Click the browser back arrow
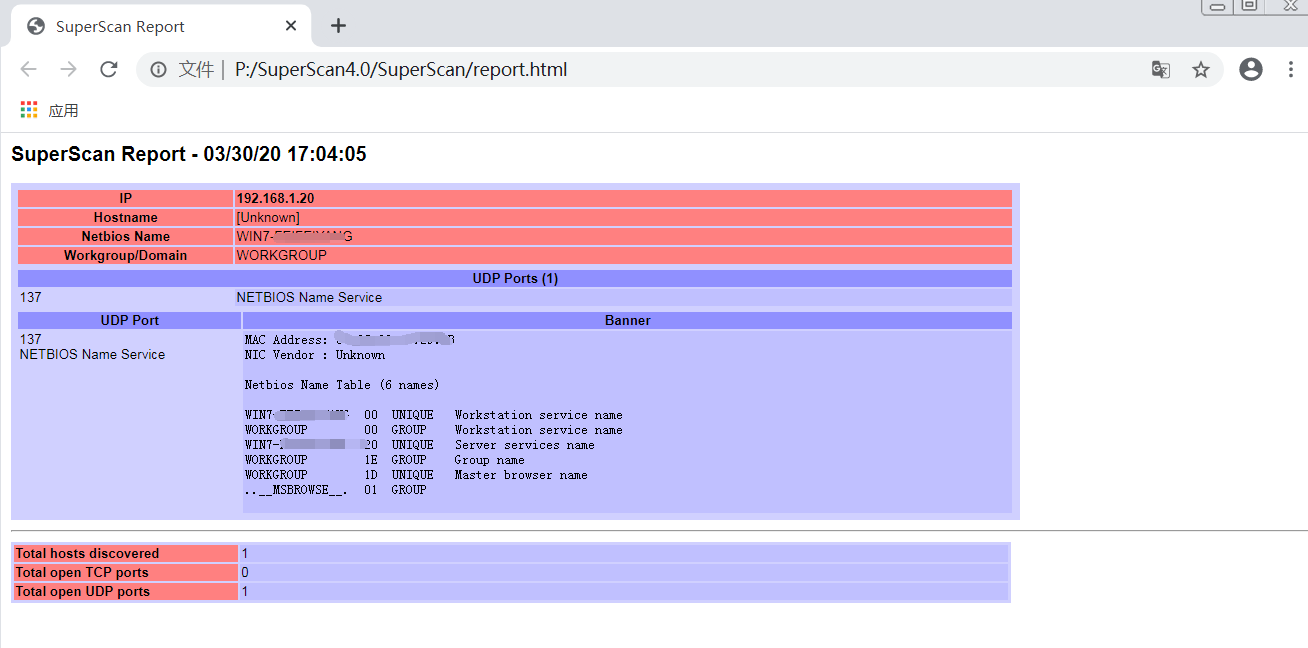Viewport: 1308px width, 648px height. (28, 69)
